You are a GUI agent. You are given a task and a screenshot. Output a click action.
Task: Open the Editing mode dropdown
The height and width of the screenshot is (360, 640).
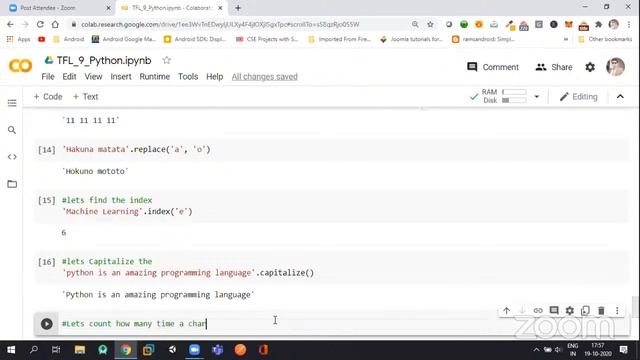[578, 97]
